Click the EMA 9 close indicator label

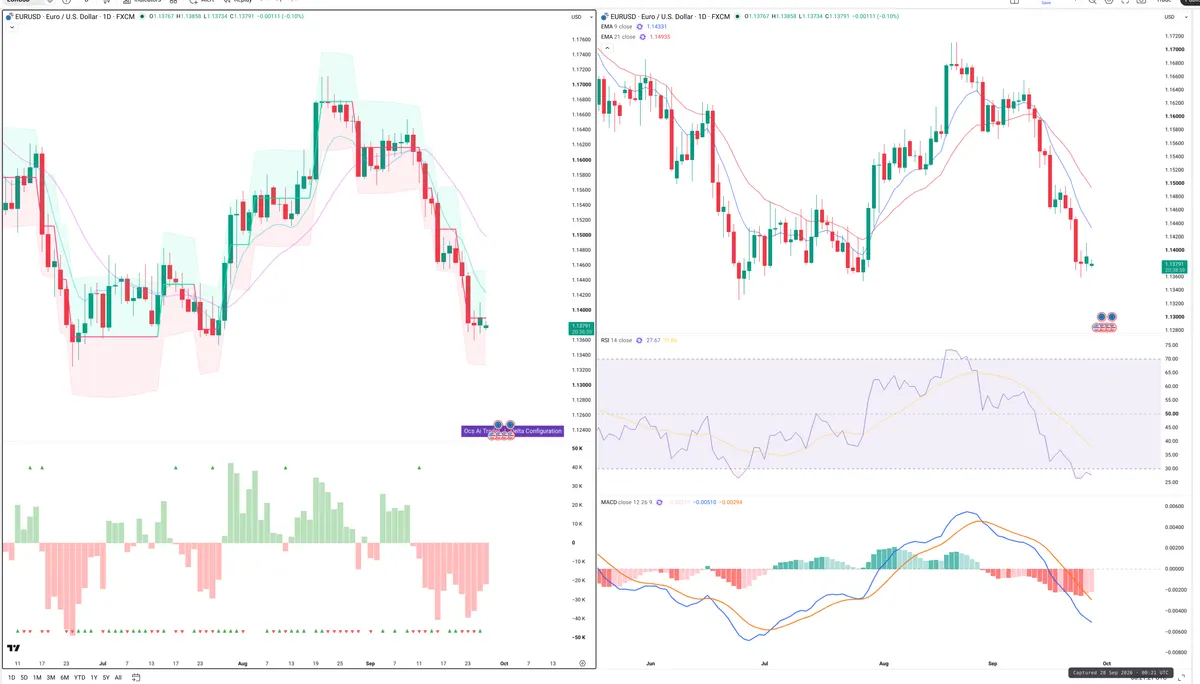(x=616, y=27)
